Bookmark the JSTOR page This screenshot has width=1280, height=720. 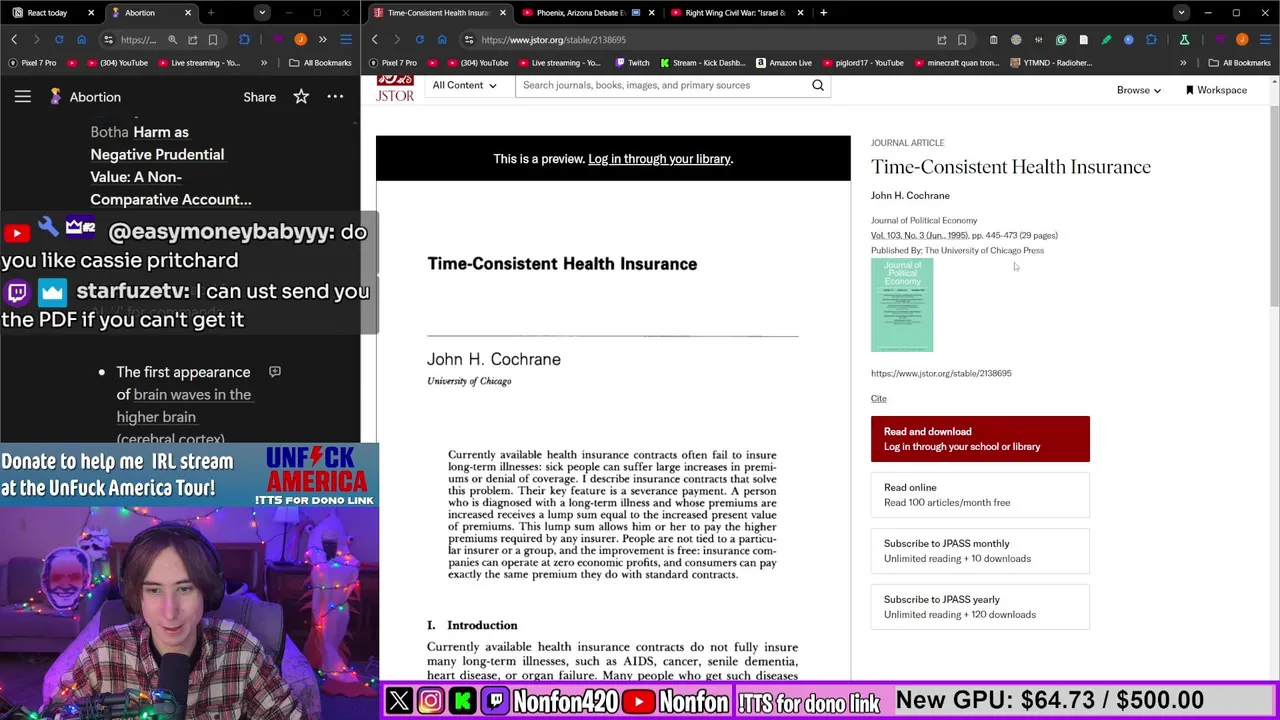[x=962, y=40]
